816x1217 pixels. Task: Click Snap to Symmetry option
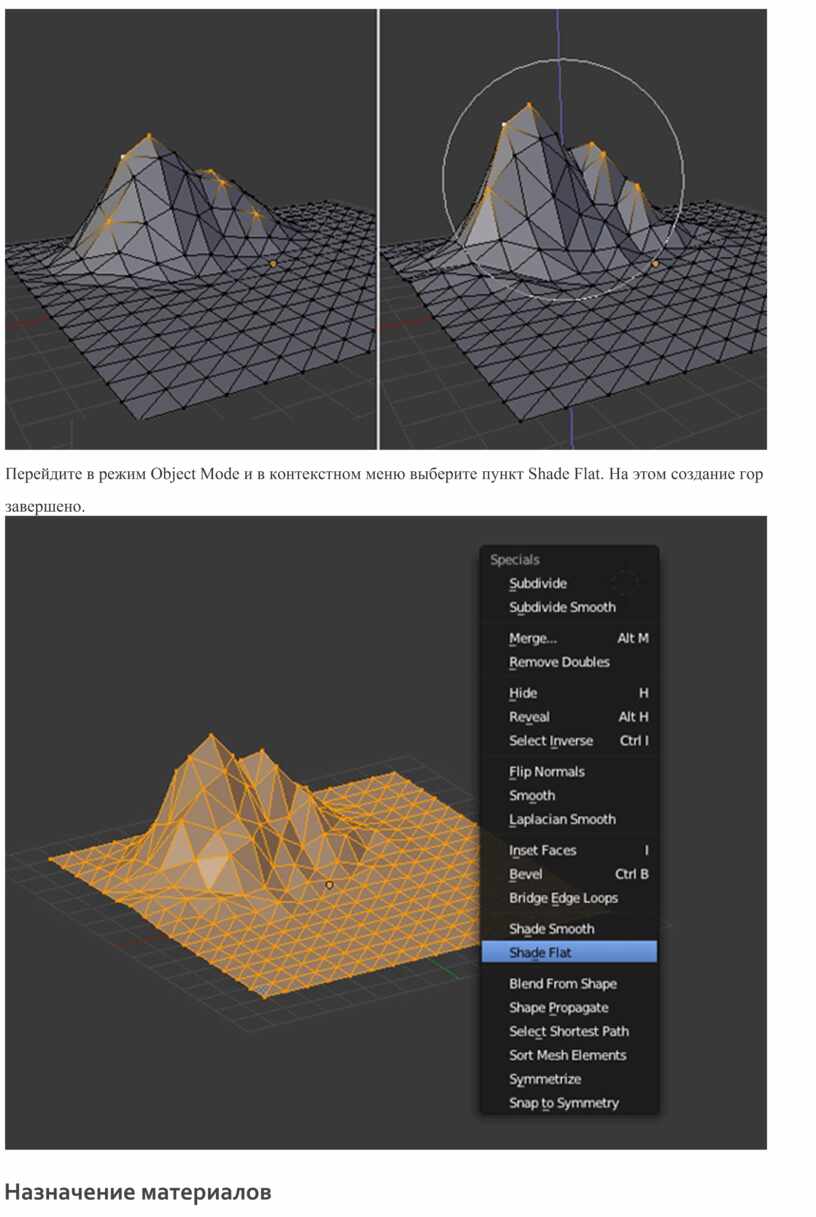tap(569, 1104)
